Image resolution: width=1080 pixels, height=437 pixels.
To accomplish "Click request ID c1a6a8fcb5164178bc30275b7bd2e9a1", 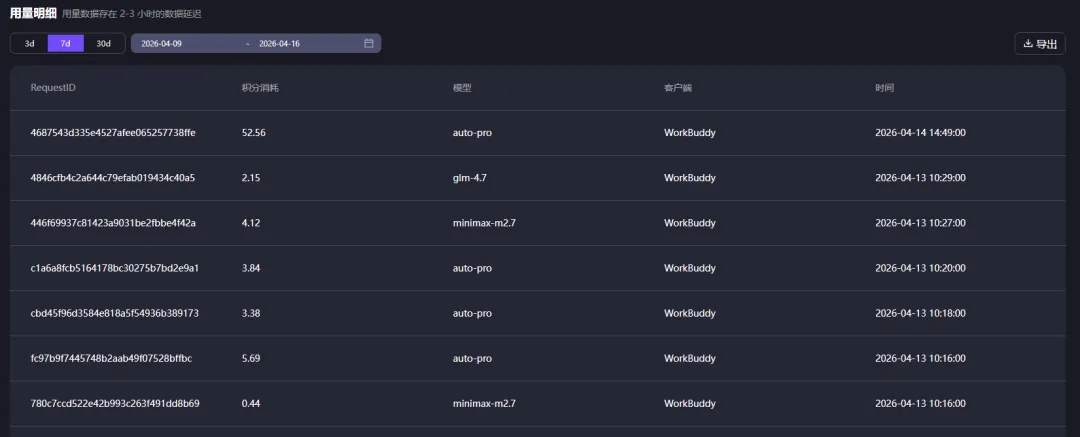I will click(x=115, y=268).
